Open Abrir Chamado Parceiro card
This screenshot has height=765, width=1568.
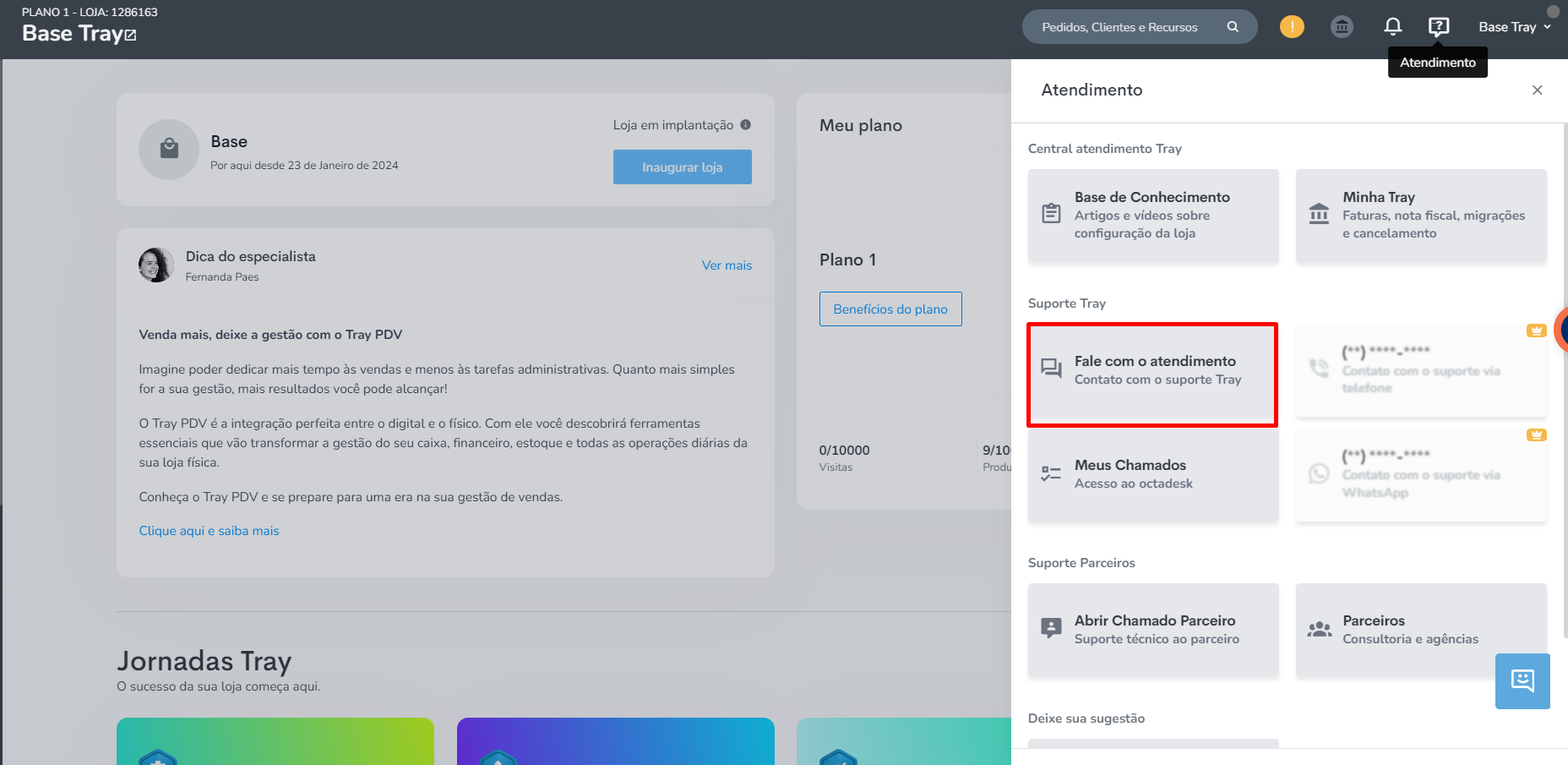pos(1153,630)
